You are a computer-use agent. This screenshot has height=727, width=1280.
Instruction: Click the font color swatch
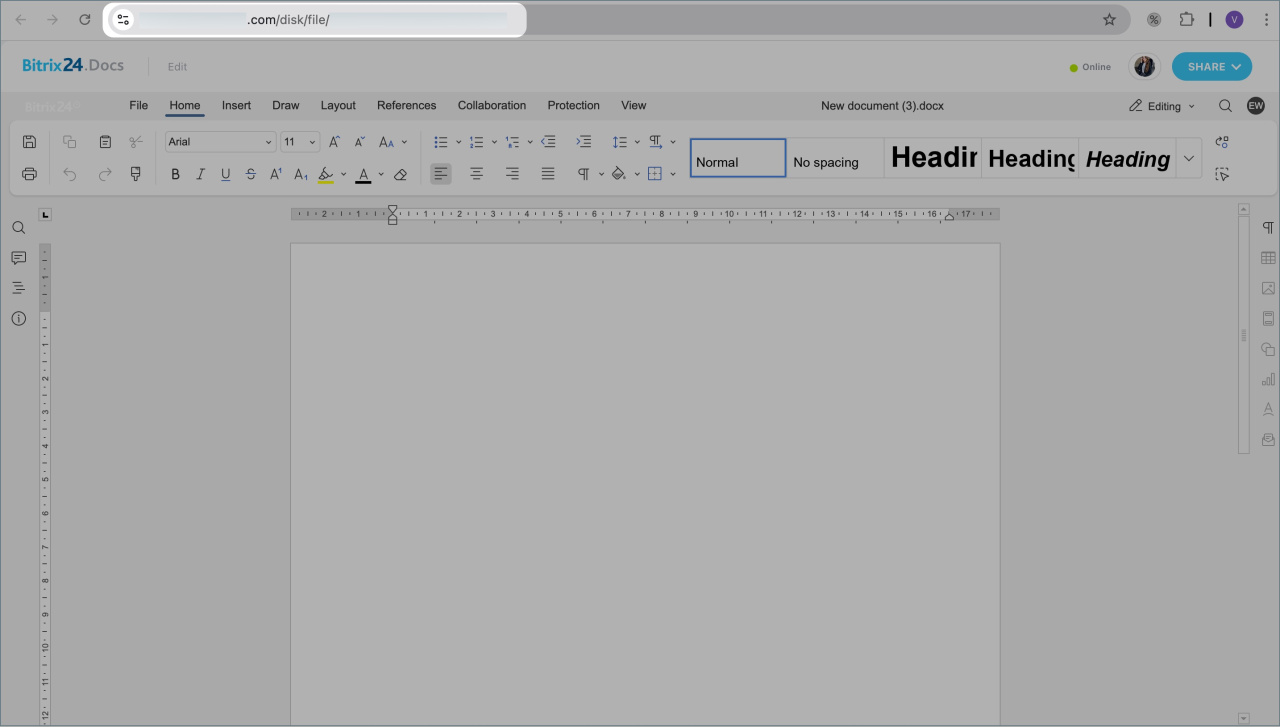pos(363,174)
